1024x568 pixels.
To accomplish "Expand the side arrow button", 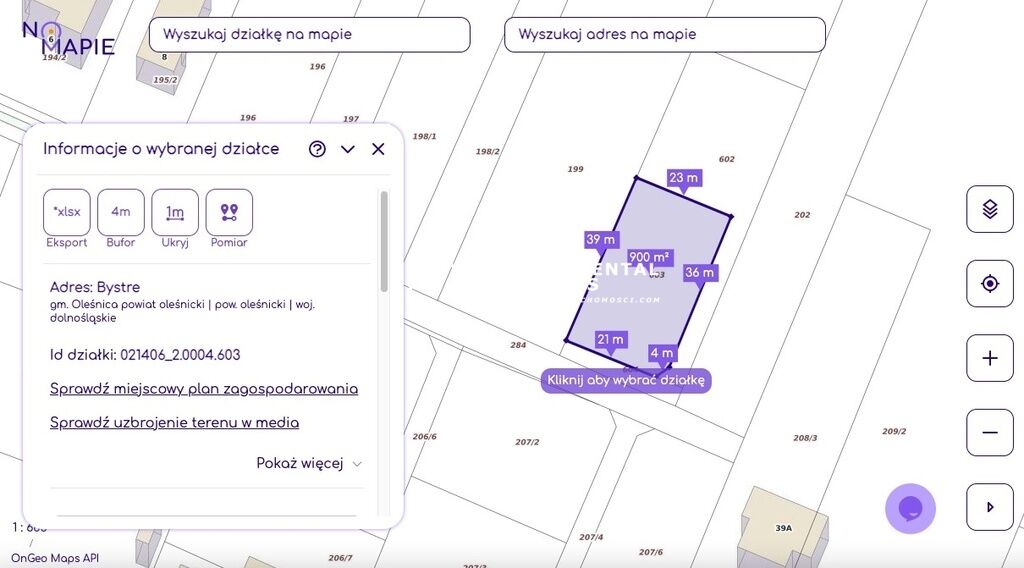I will coord(989,507).
